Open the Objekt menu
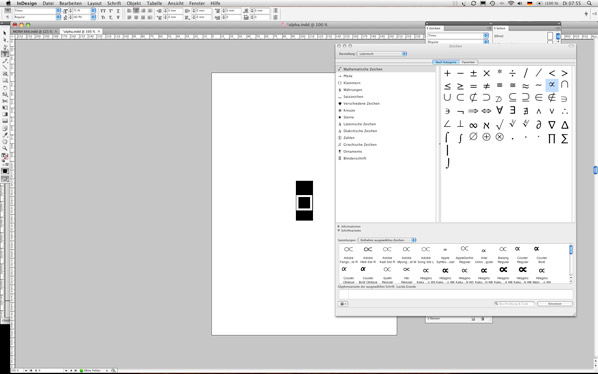This screenshot has width=598, height=374. (x=134, y=3)
